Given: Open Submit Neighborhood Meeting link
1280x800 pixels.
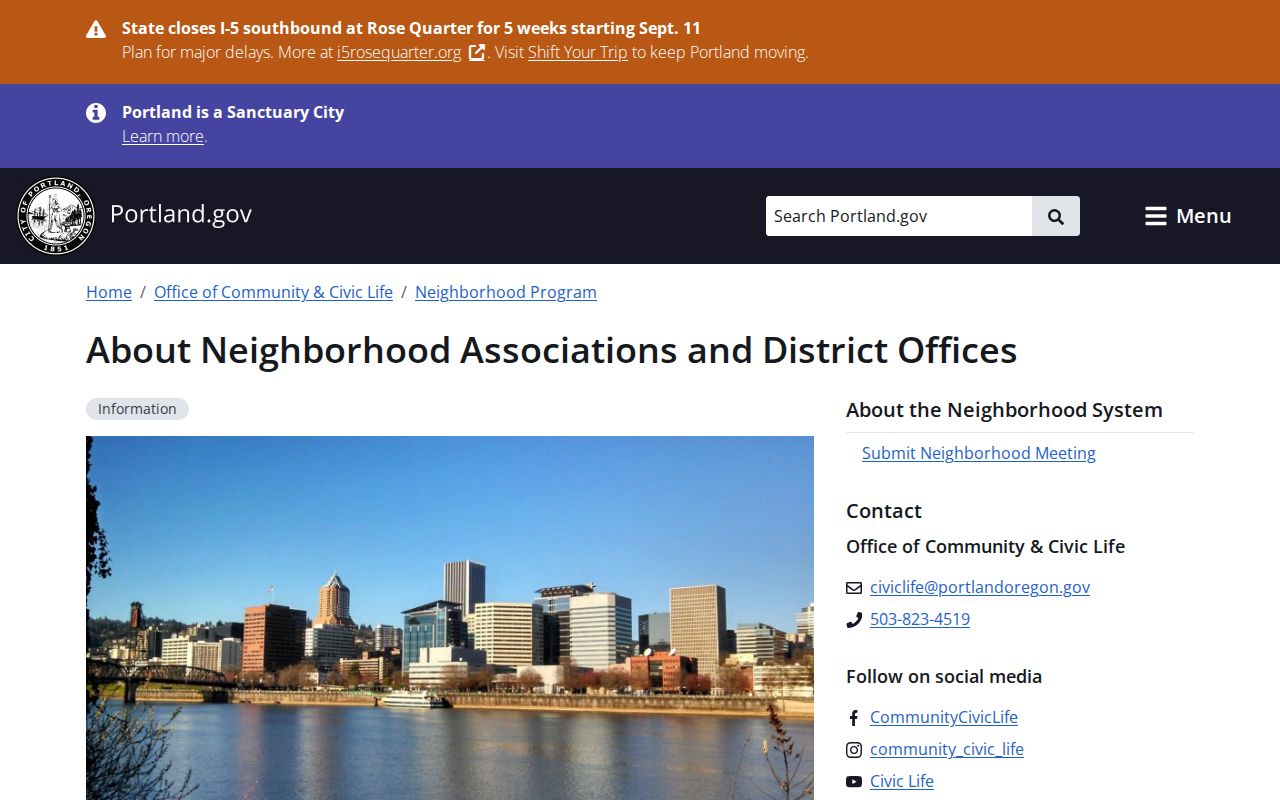Looking at the screenshot, I should 979,453.
